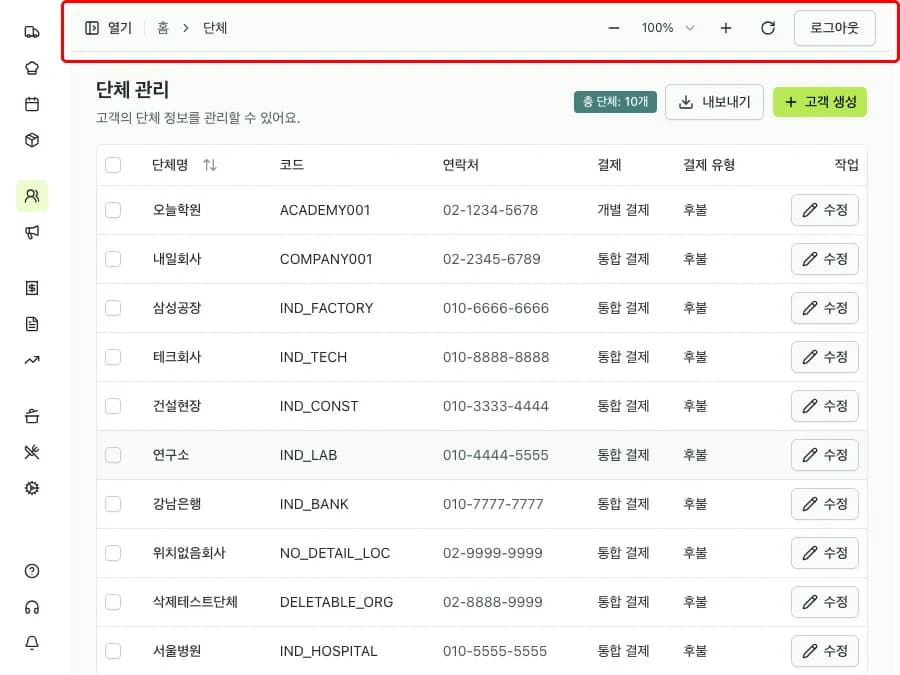Click the notification bell icon
Image resolution: width=900 pixels, height=675 pixels.
[31, 643]
